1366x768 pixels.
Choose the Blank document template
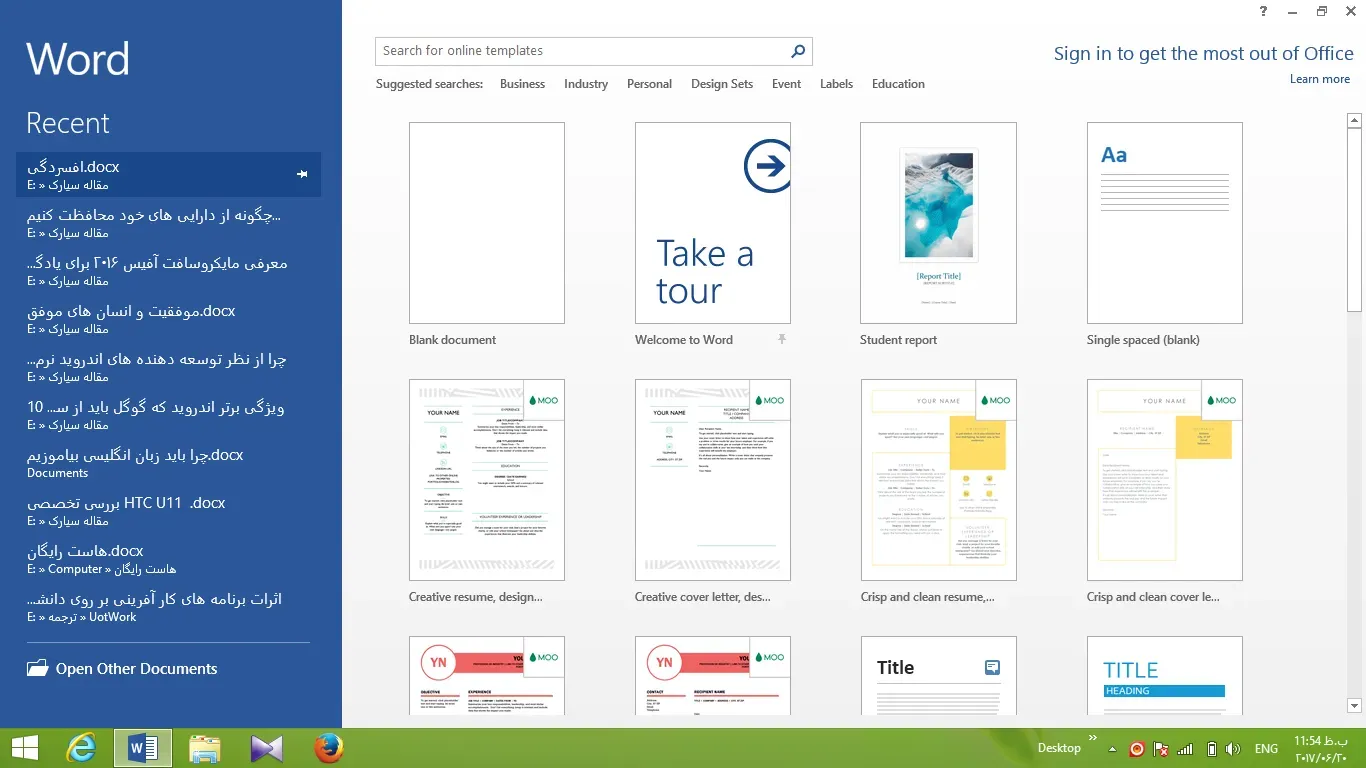(x=487, y=223)
